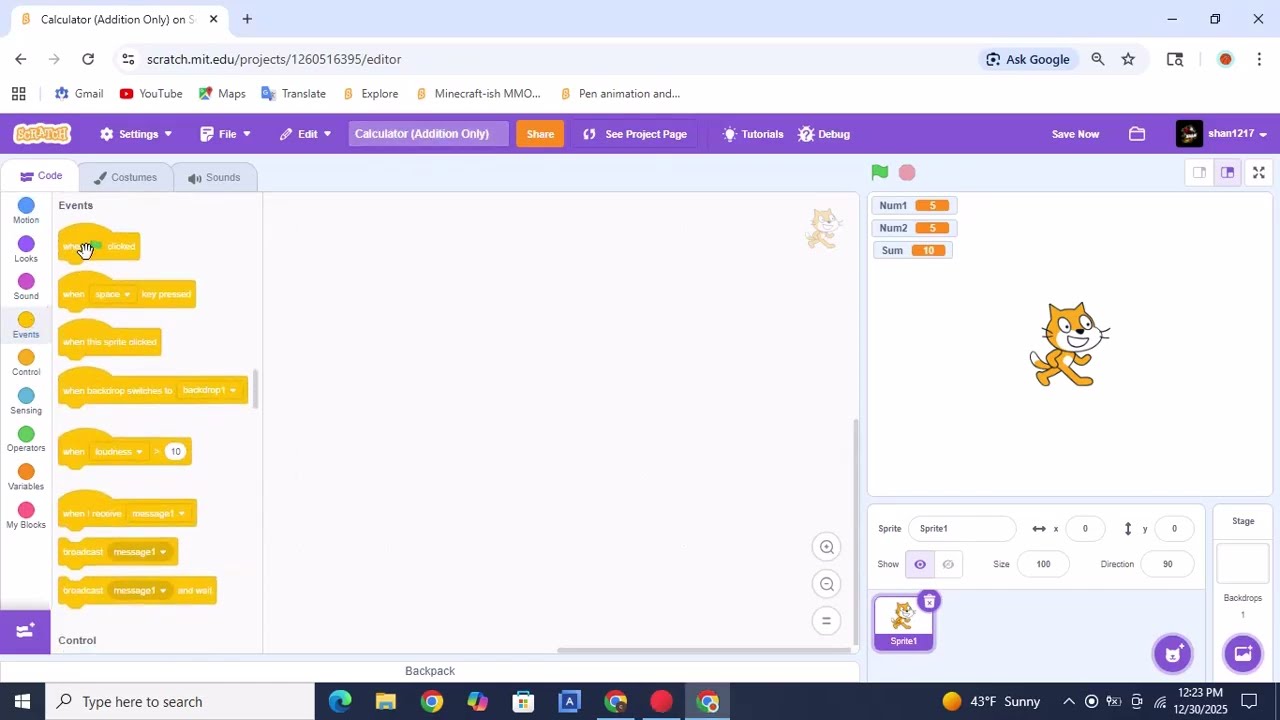Select the Operators block category

tap(26, 439)
